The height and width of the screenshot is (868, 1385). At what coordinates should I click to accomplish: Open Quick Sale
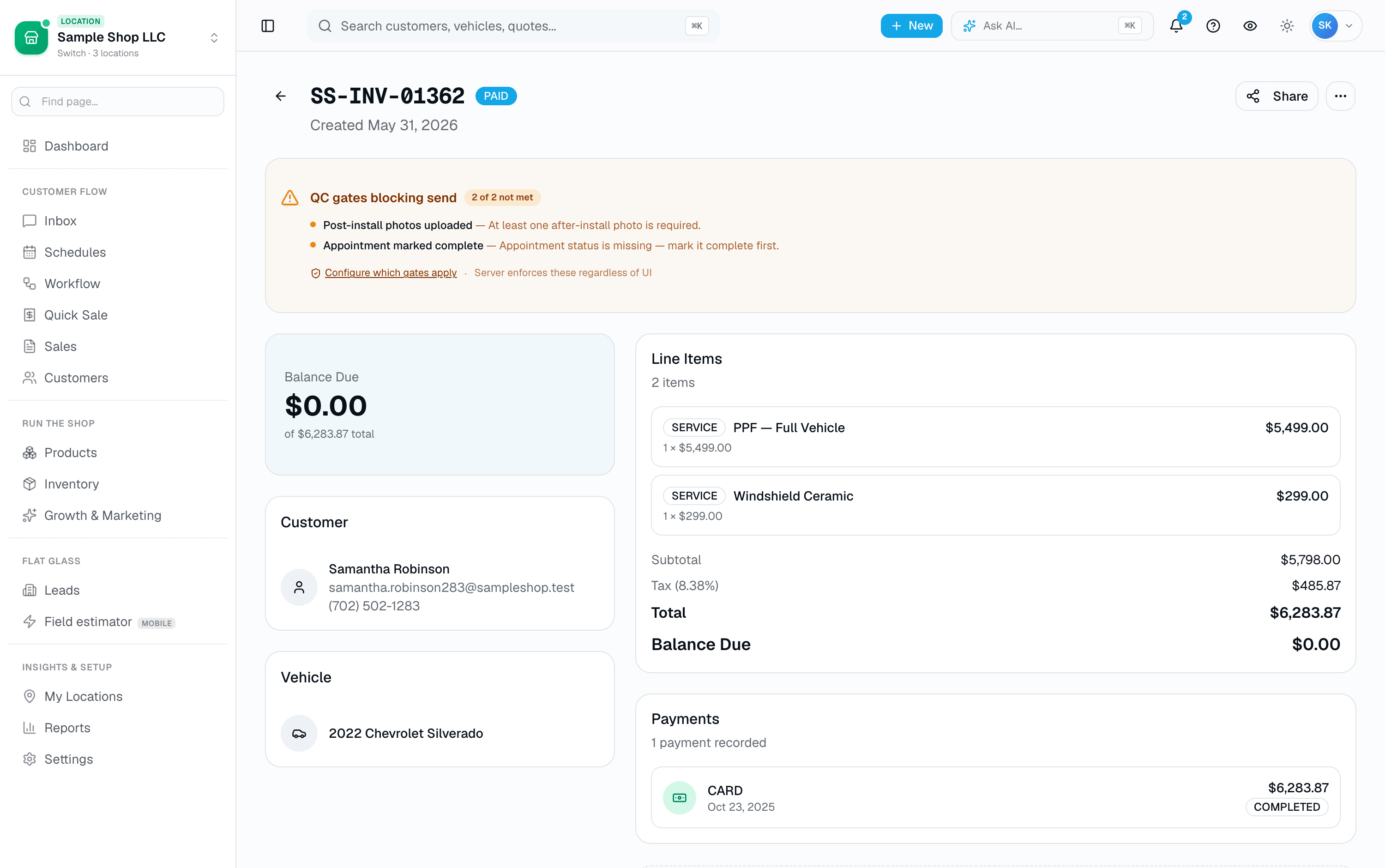click(x=118, y=315)
